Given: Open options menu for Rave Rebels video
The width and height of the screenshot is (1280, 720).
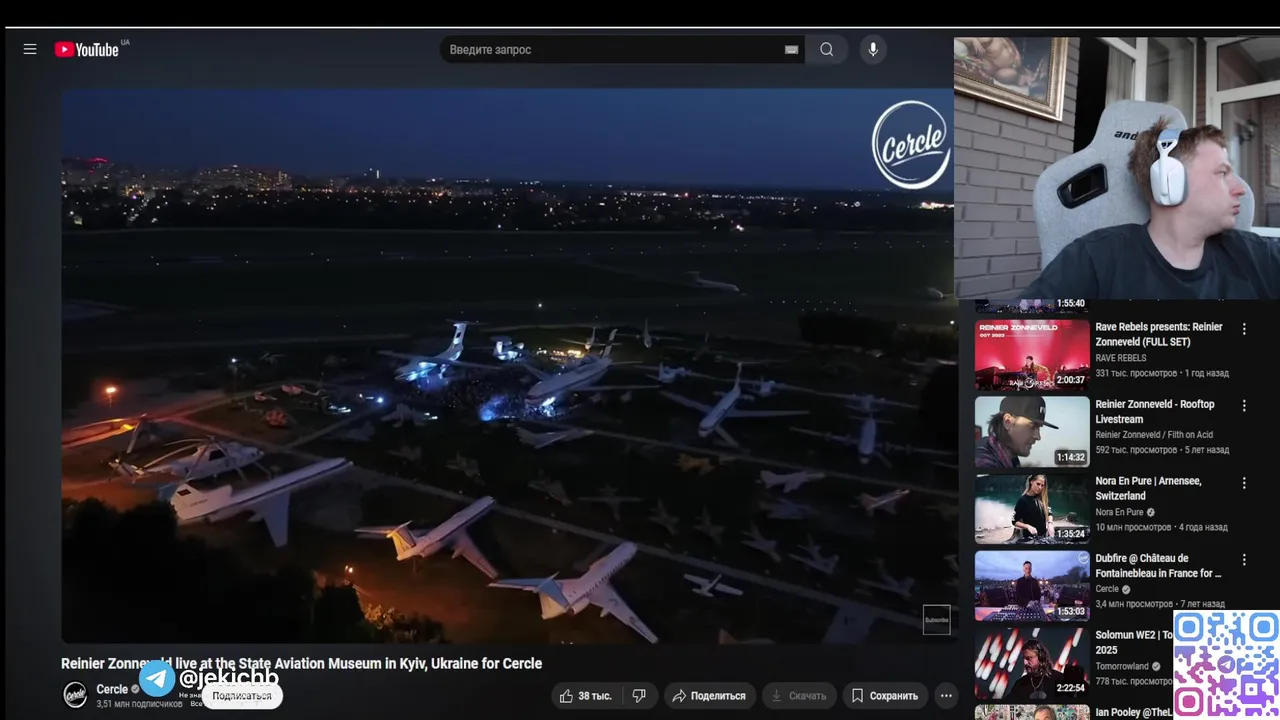Looking at the screenshot, I should [1244, 329].
